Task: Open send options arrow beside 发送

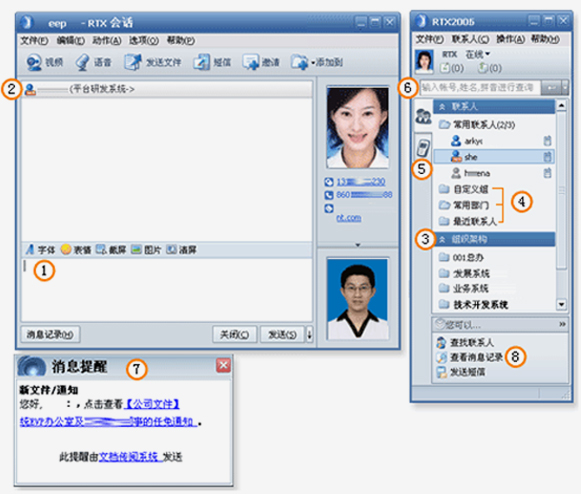Action: tap(309, 335)
